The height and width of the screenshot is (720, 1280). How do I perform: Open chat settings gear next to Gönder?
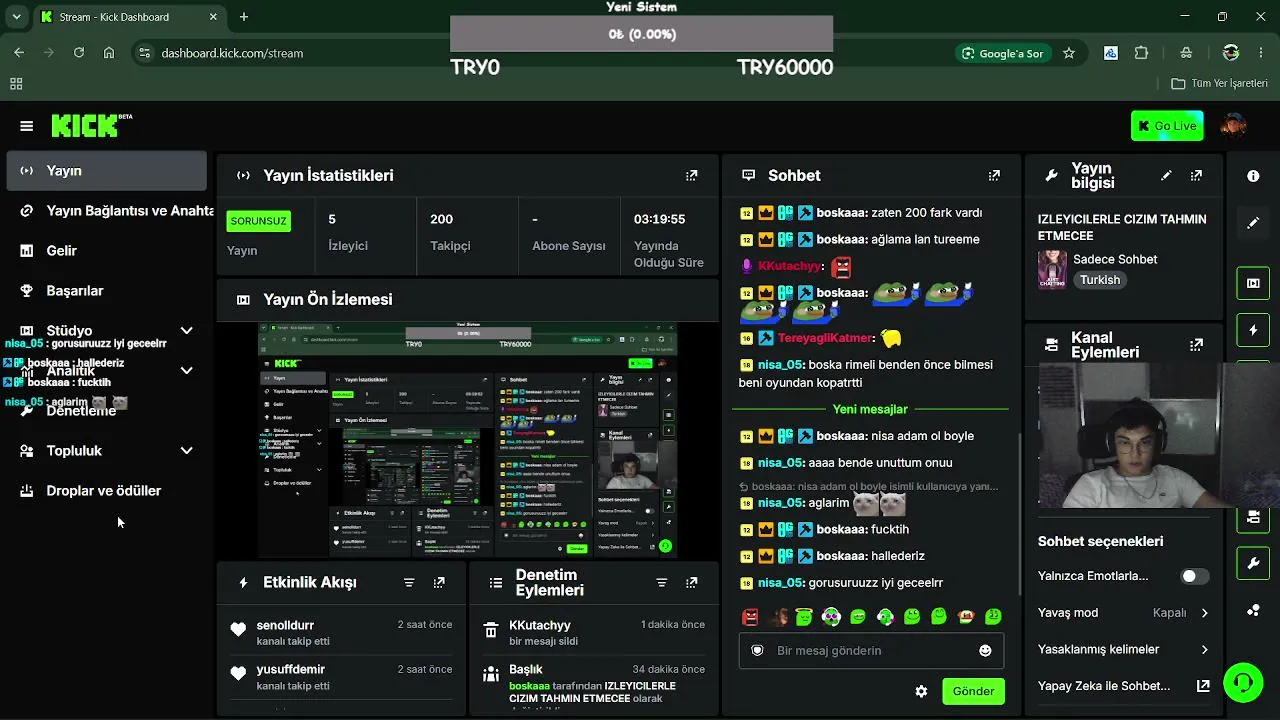tap(921, 691)
